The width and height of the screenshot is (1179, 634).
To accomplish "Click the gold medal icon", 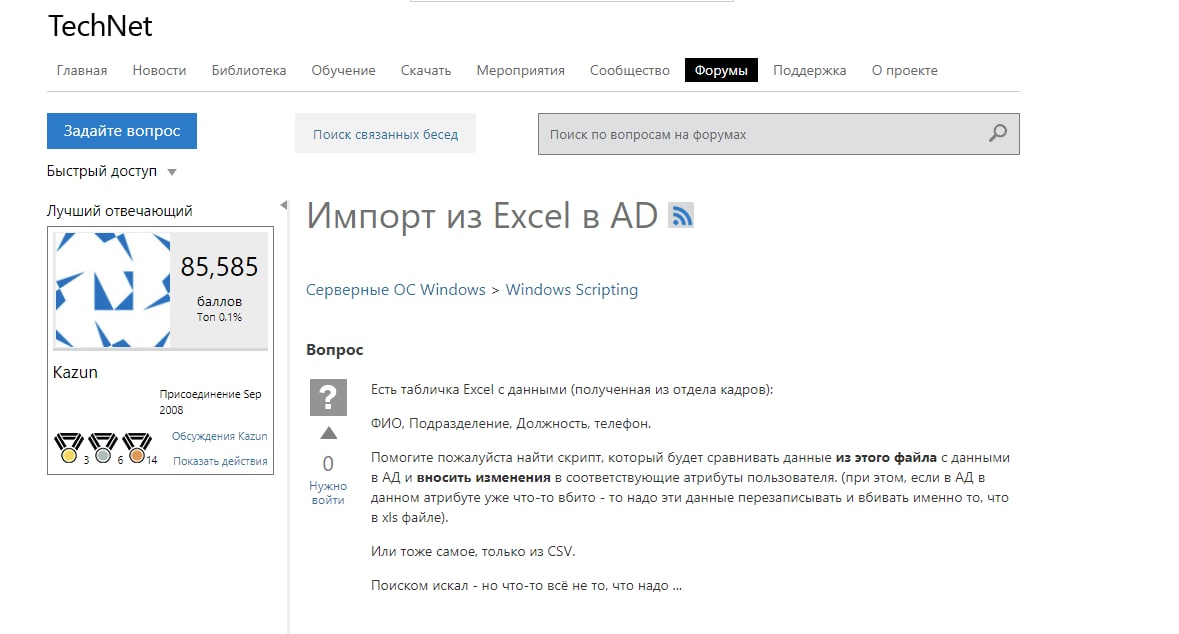I will 69,447.
